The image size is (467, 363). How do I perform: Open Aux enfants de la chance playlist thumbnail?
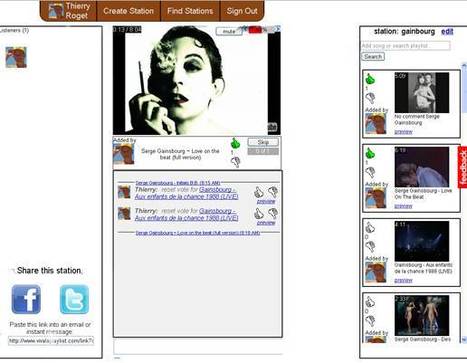[422, 241]
